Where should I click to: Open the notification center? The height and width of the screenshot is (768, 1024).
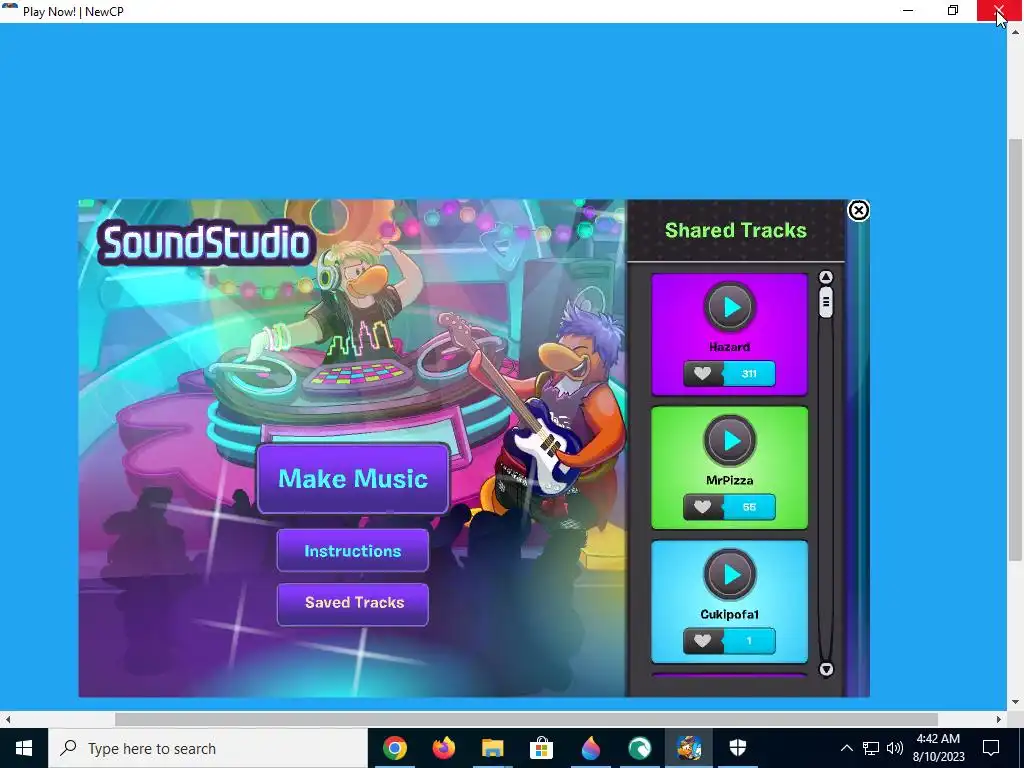pyautogui.click(x=991, y=748)
